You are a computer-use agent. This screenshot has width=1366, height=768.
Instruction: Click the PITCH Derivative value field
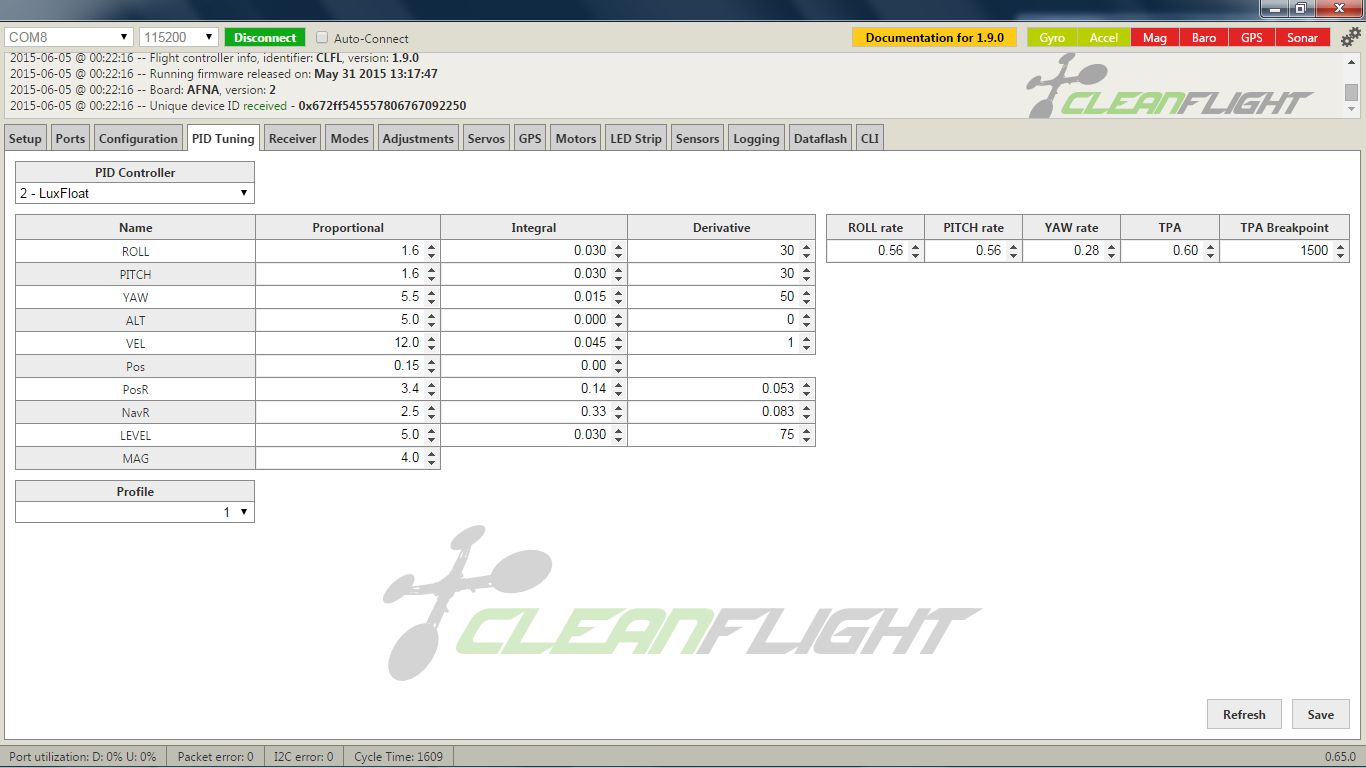click(x=721, y=274)
